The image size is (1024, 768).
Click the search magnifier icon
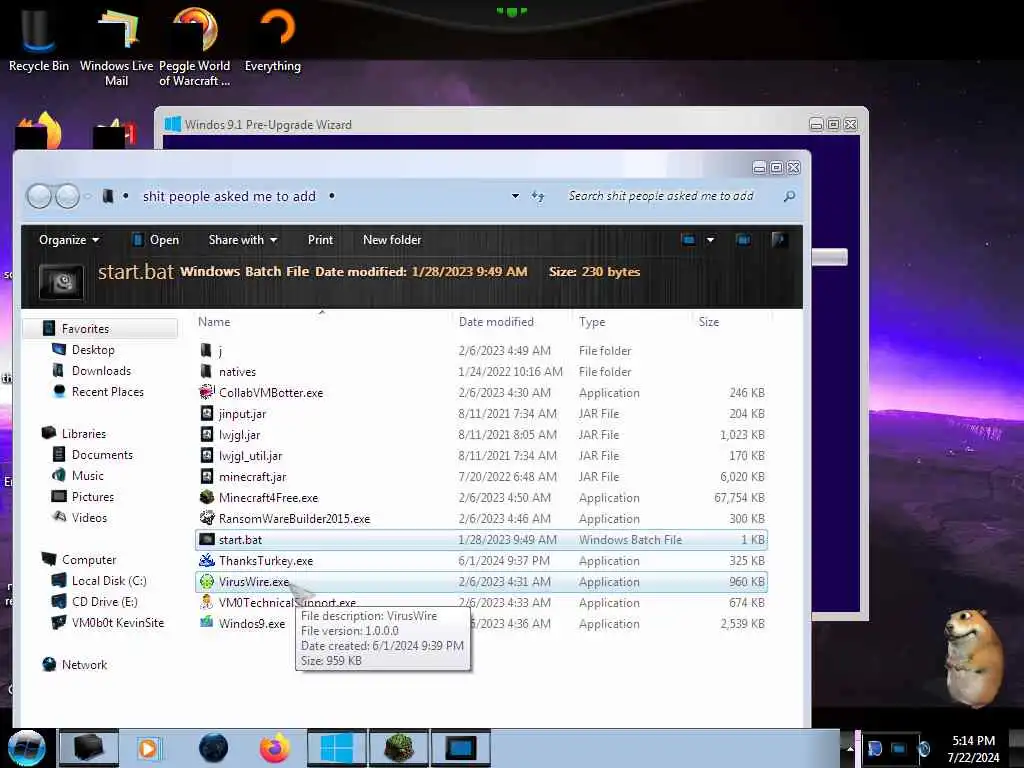[789, 196]
